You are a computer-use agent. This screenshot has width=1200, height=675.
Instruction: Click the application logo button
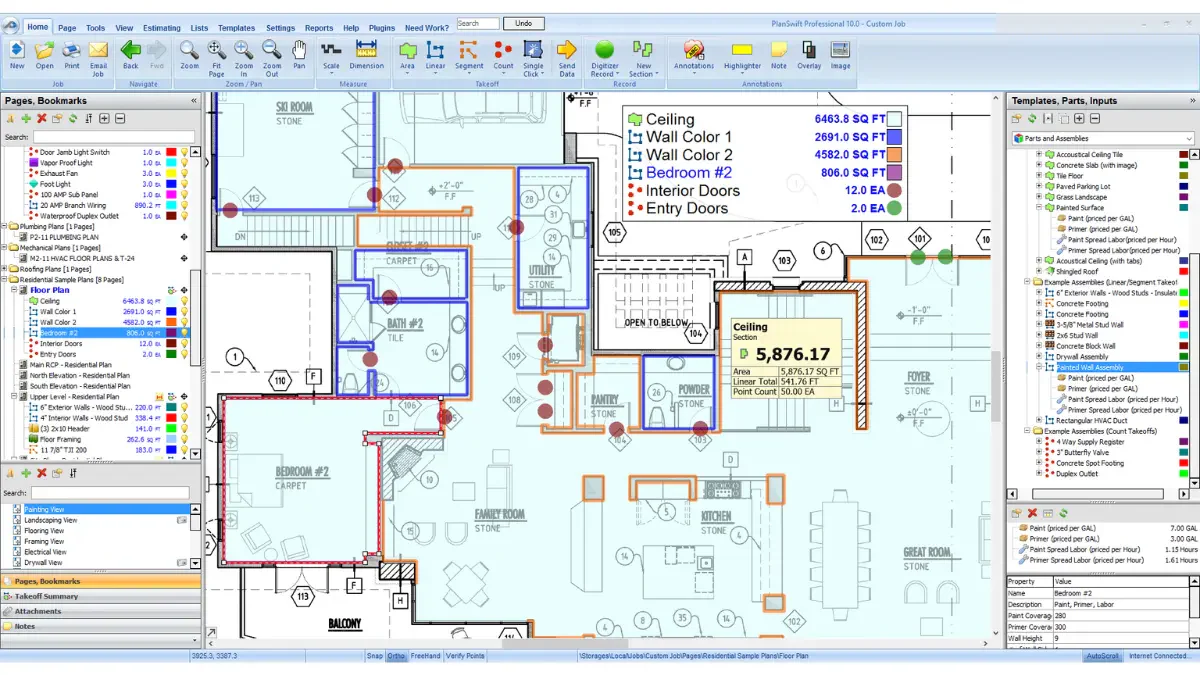click(x=11, y=27)
